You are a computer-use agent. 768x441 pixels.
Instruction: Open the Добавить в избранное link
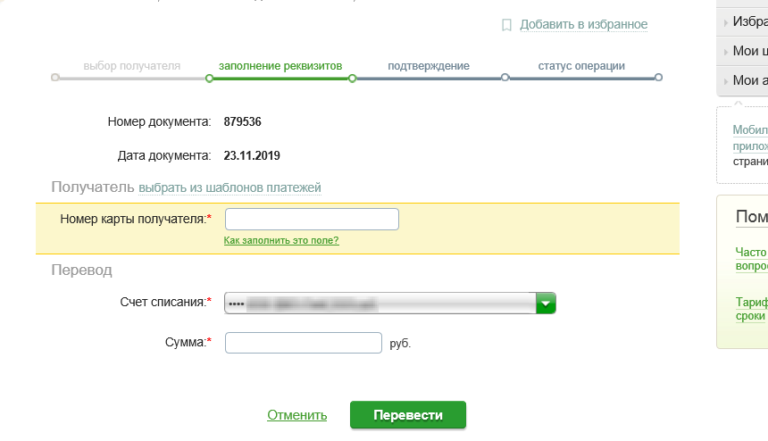click(x=583, y=25)
